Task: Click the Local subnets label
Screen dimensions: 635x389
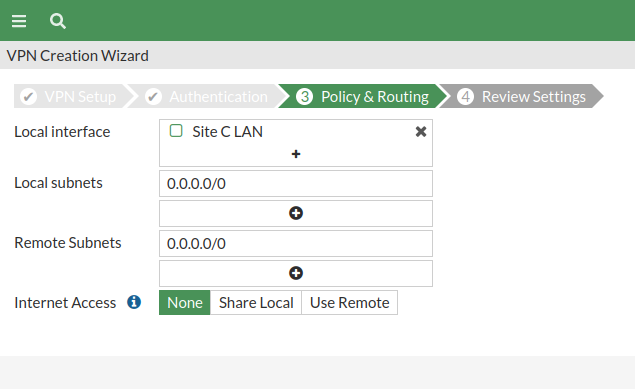Action: point(58,183)
